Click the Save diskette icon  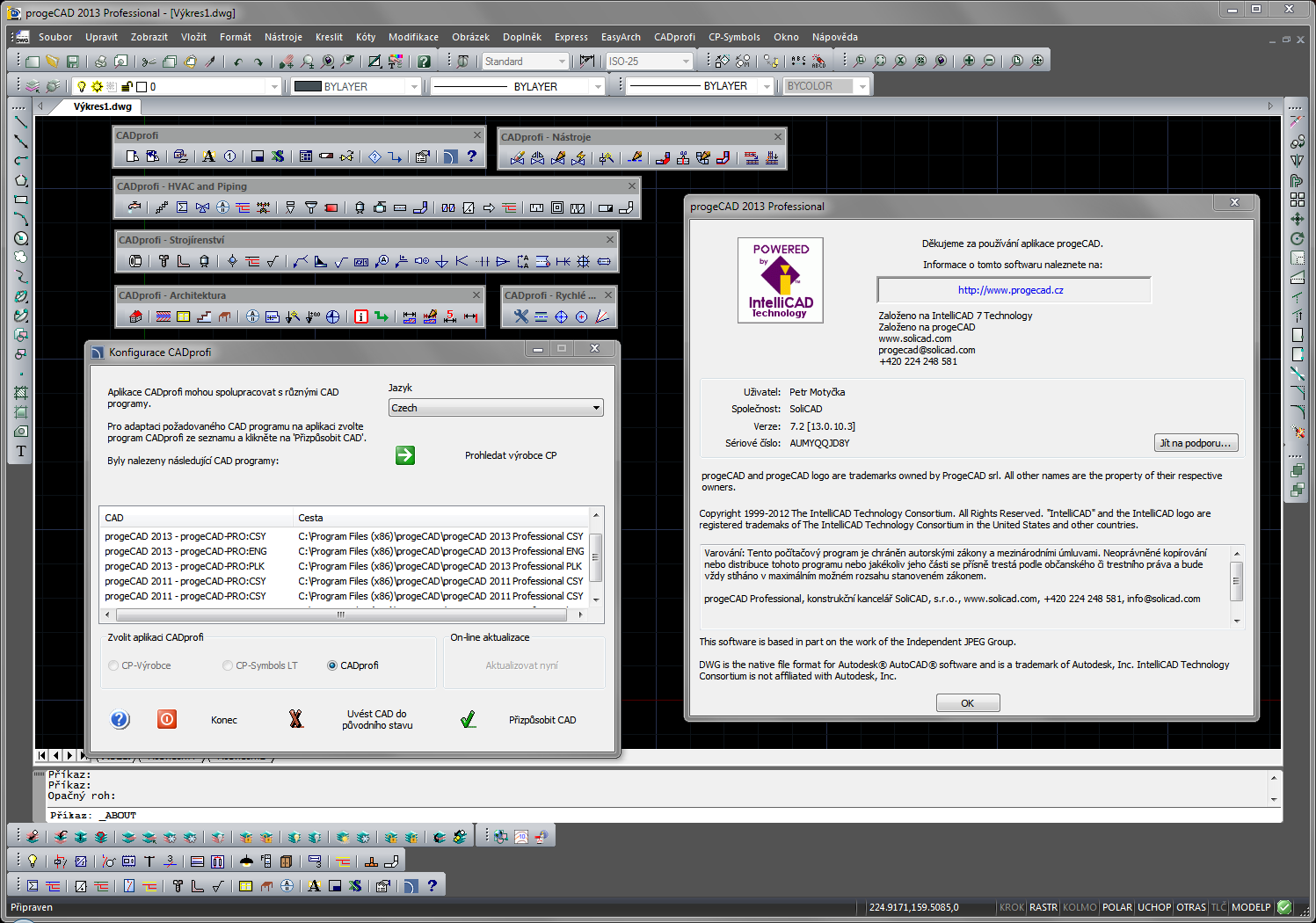[73, 62]
